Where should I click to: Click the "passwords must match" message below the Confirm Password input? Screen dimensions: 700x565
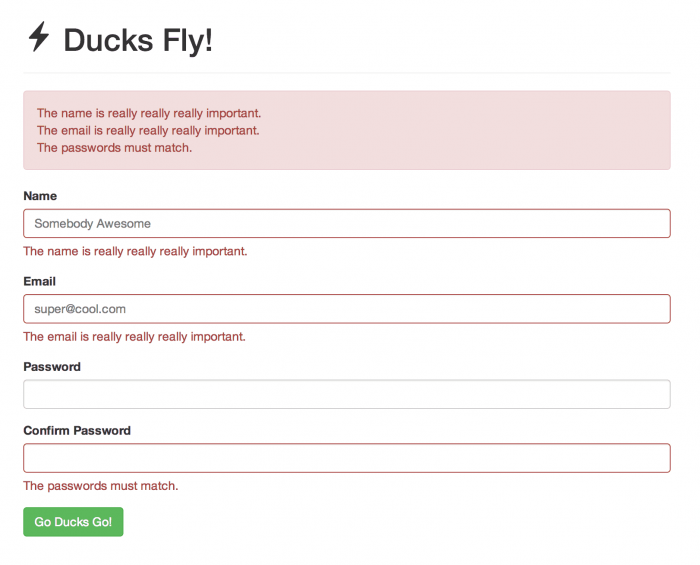pyautogui.click(x=100, y=486)
